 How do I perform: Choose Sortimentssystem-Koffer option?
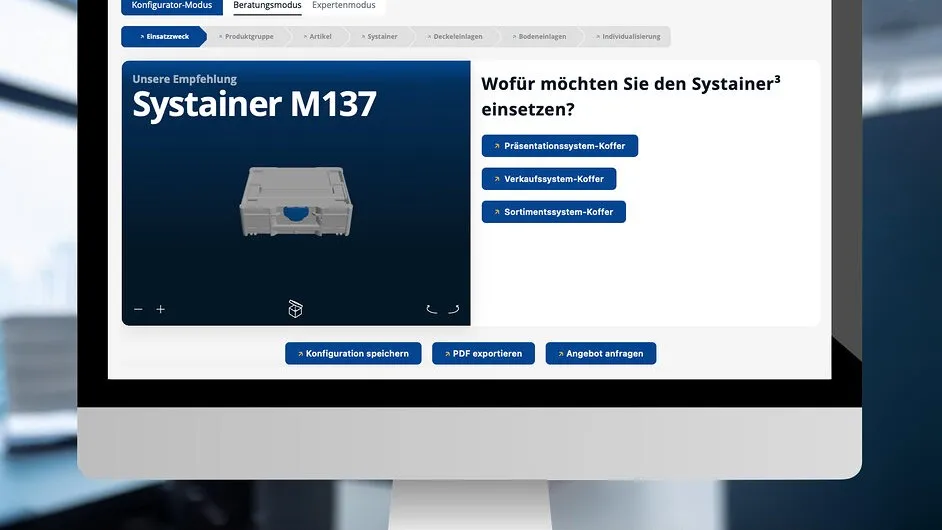click(554, 212)
